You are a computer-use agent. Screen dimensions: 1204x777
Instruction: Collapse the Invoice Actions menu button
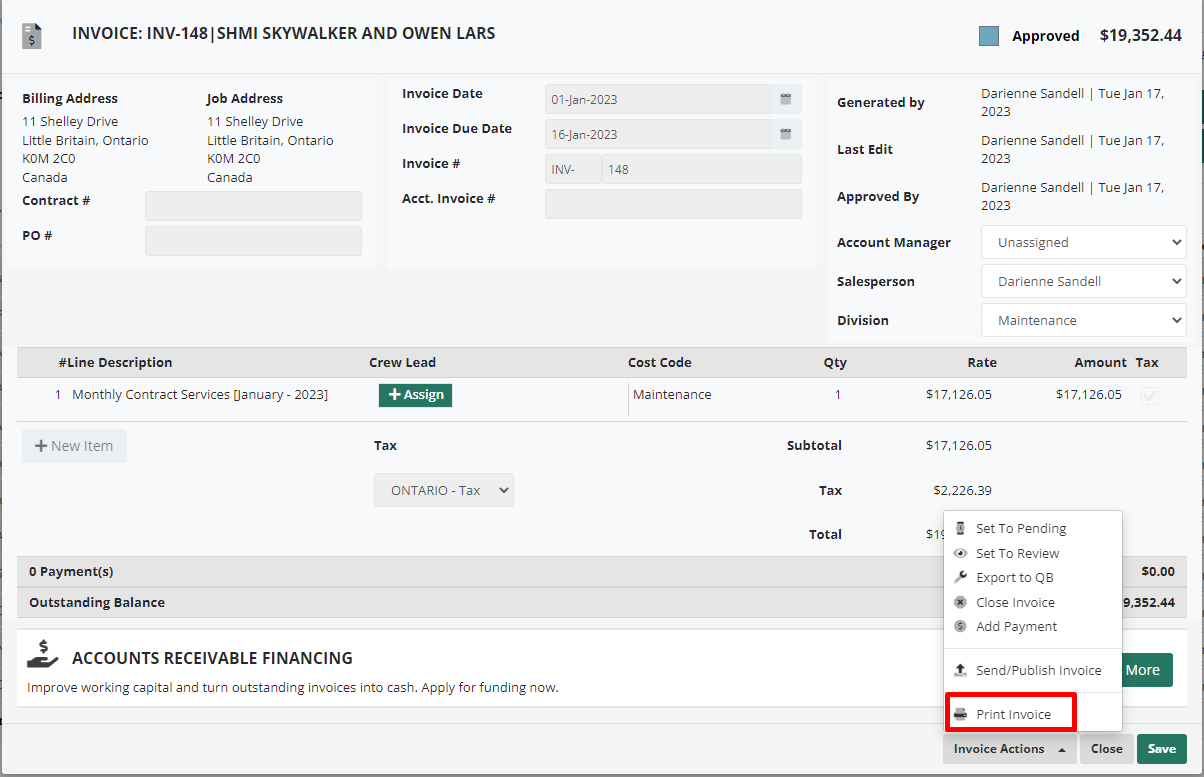coord(1009,749)
